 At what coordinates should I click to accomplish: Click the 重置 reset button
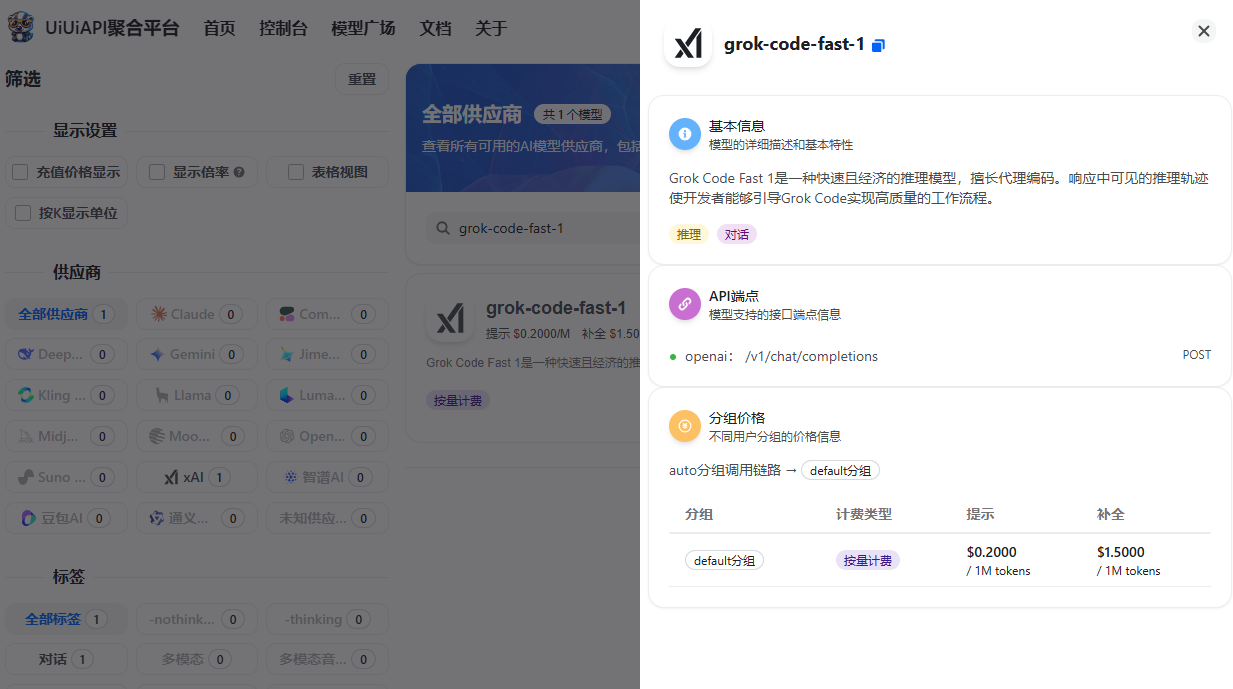coord(362,78)
